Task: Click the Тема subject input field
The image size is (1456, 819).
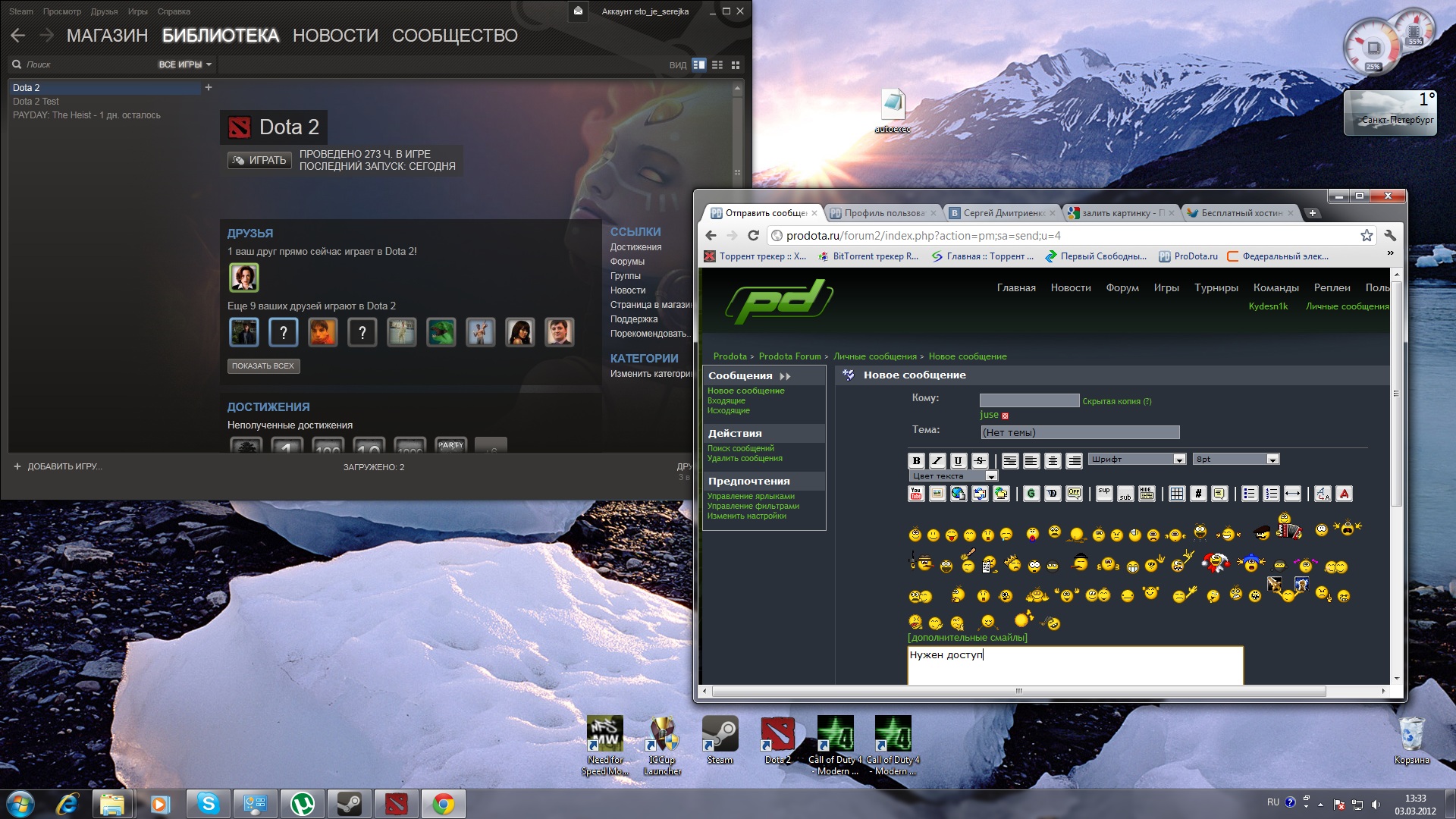Action: pyautogui.click(x=1080, y=432)
